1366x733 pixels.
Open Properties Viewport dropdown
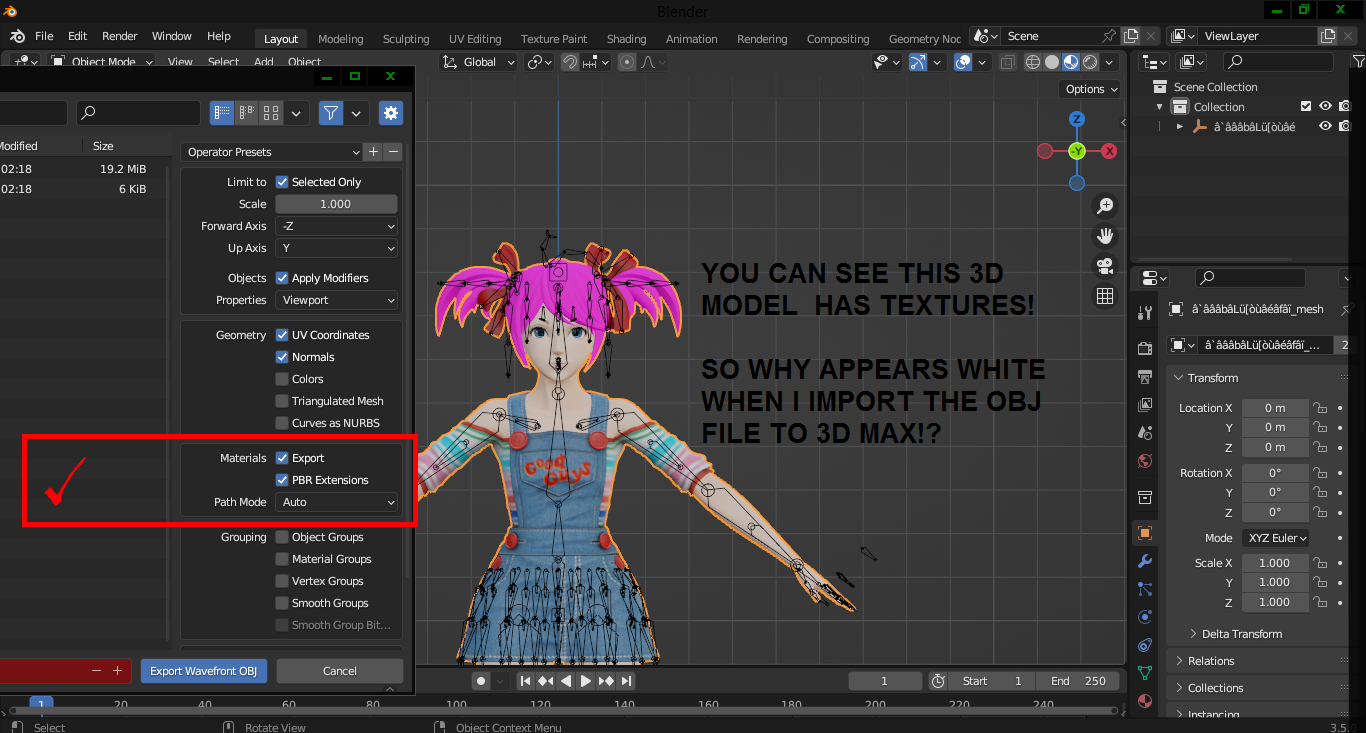[x=337, y=300]
